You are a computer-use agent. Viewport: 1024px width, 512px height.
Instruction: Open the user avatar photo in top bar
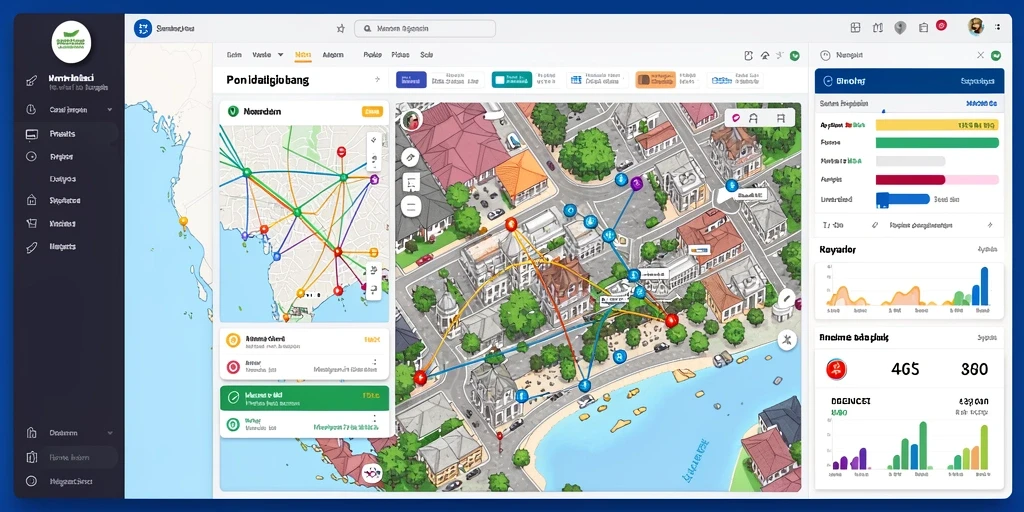click(976, 26)
